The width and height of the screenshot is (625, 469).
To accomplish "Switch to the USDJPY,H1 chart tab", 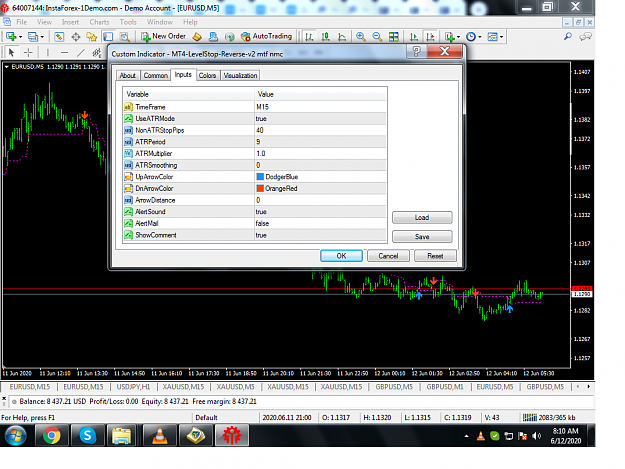I will [133, 387].
